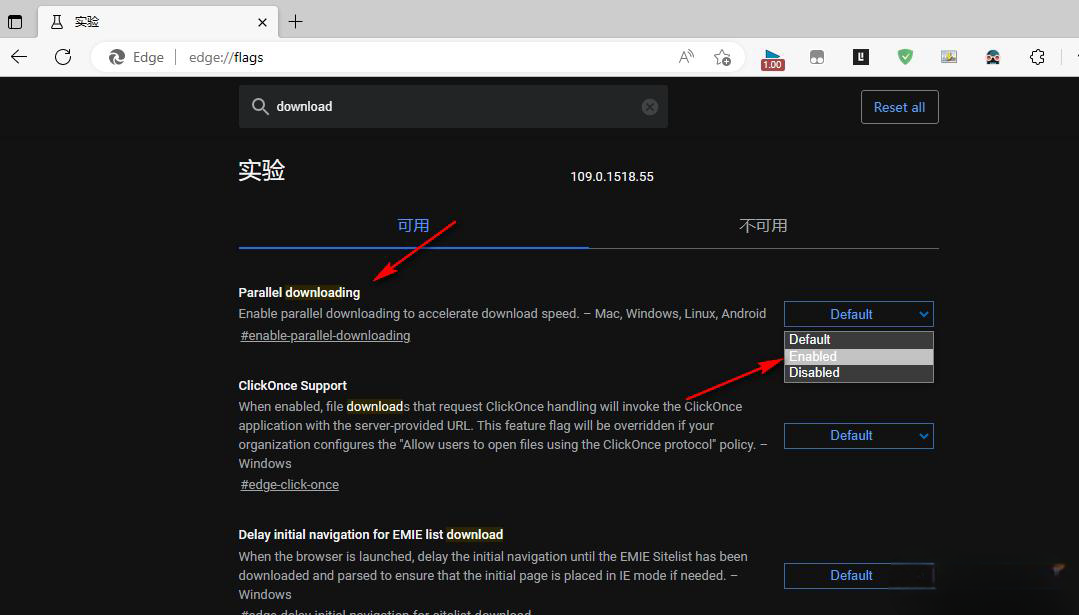Screen dimensions: 1079x615
Task: Reload the flags page
Action: 63,57
